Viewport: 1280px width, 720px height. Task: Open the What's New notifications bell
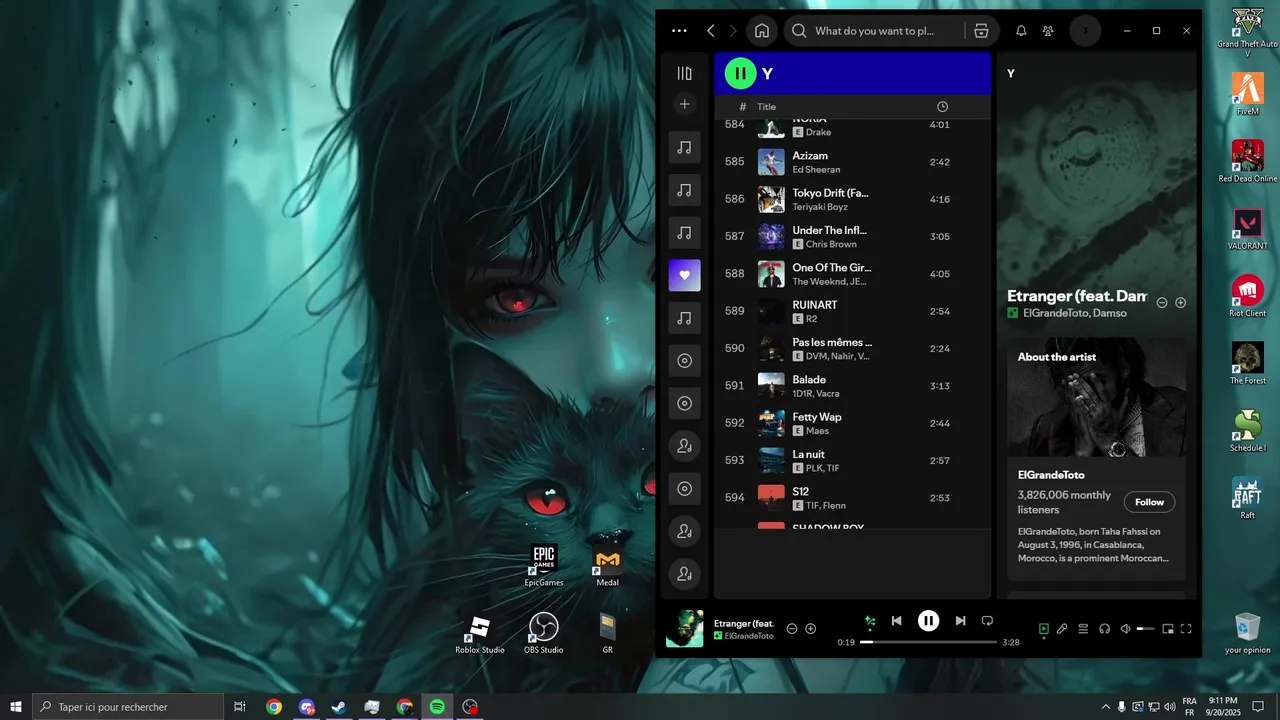[x=1021, y=31]
